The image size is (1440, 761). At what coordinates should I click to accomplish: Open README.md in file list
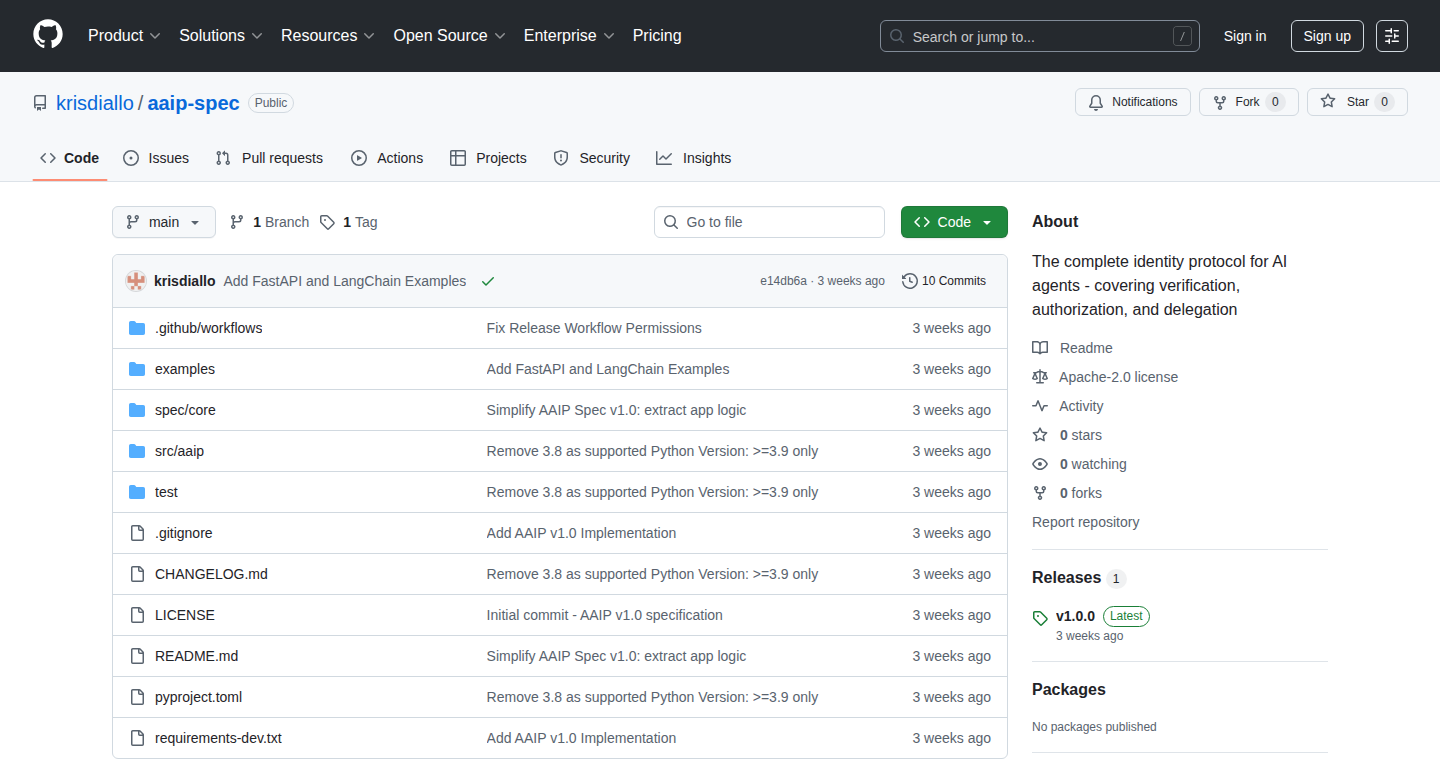tap(196, 656)
